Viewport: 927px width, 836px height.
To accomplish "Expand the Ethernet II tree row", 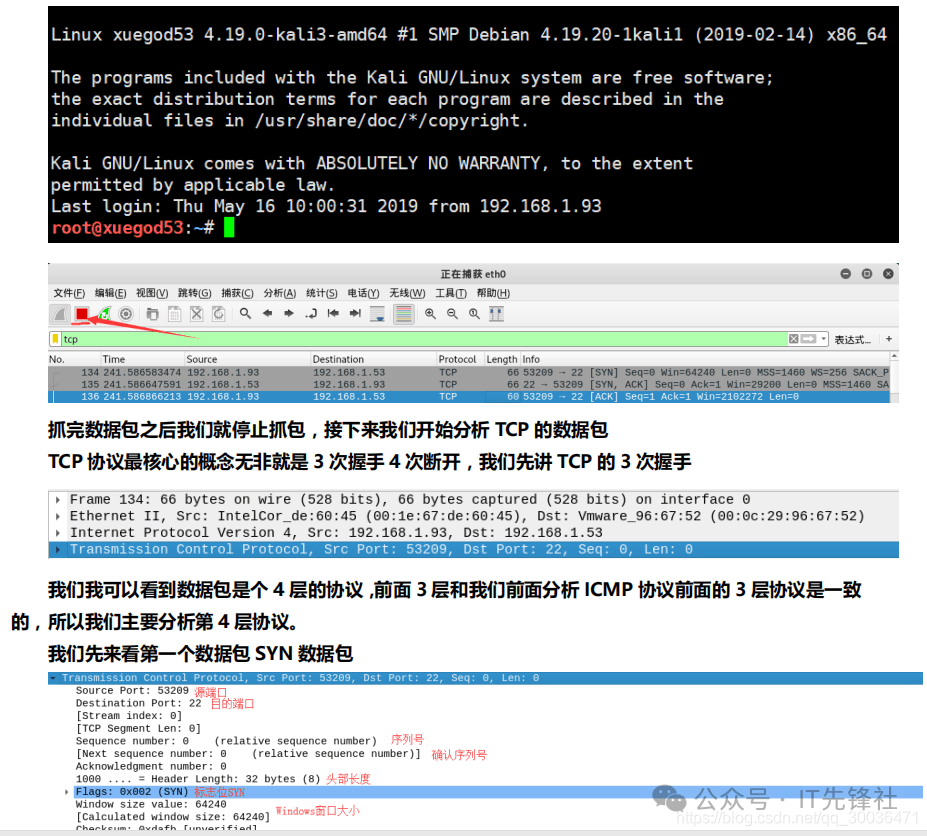I will tap(59, 516).
